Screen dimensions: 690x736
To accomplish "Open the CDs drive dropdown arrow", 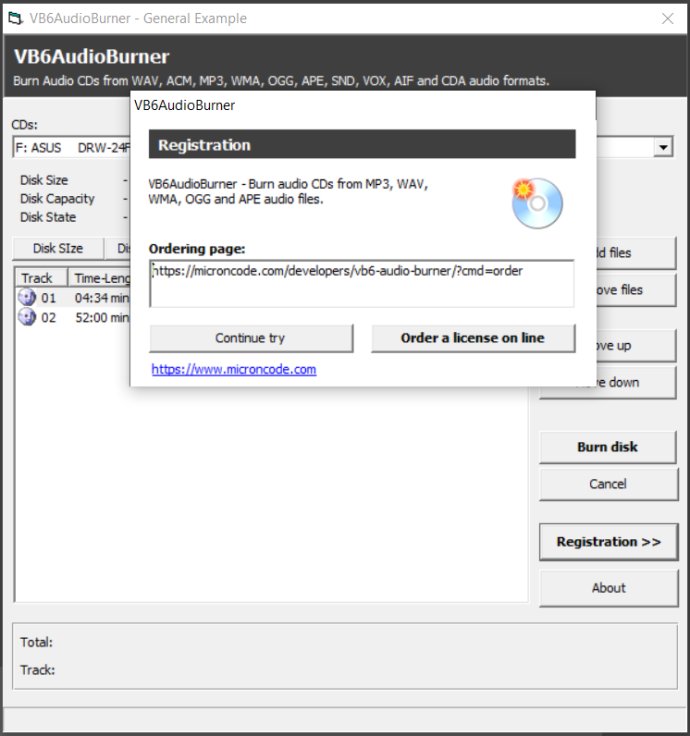I will [663, 147].
